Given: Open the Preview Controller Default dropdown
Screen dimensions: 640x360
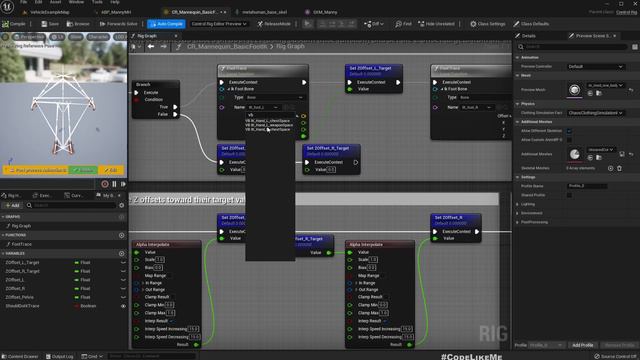Looking at the screenshot, I should point(596,67).
